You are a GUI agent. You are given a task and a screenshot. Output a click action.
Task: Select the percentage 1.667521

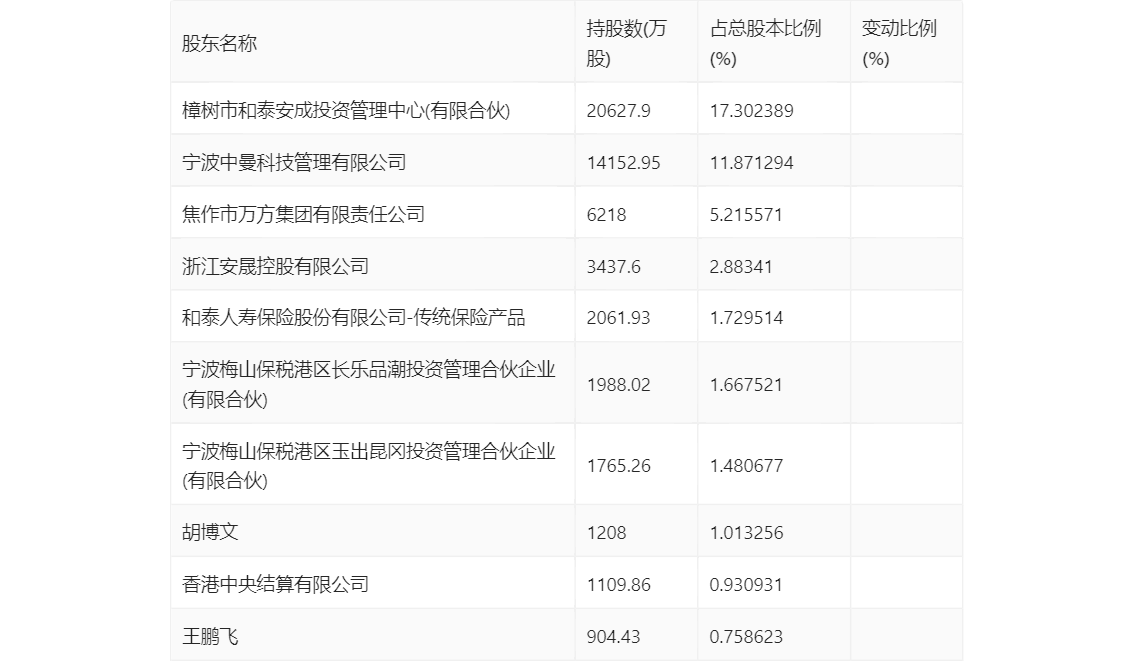746,385
